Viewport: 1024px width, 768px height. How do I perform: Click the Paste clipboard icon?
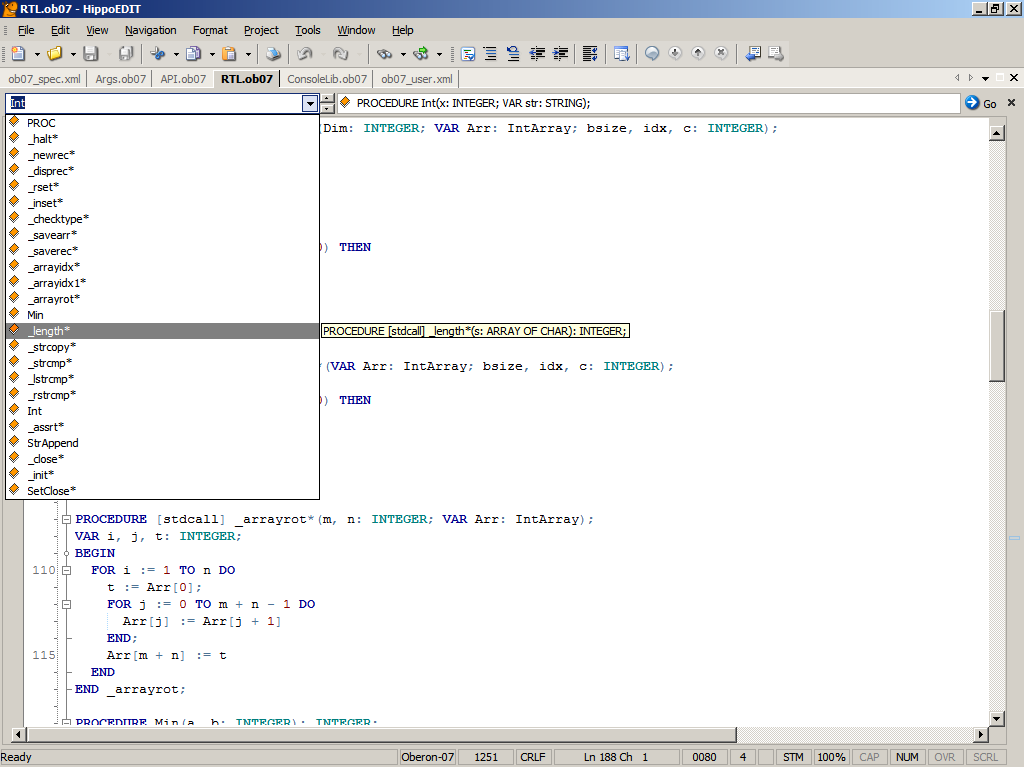click(x=229, y=54)
